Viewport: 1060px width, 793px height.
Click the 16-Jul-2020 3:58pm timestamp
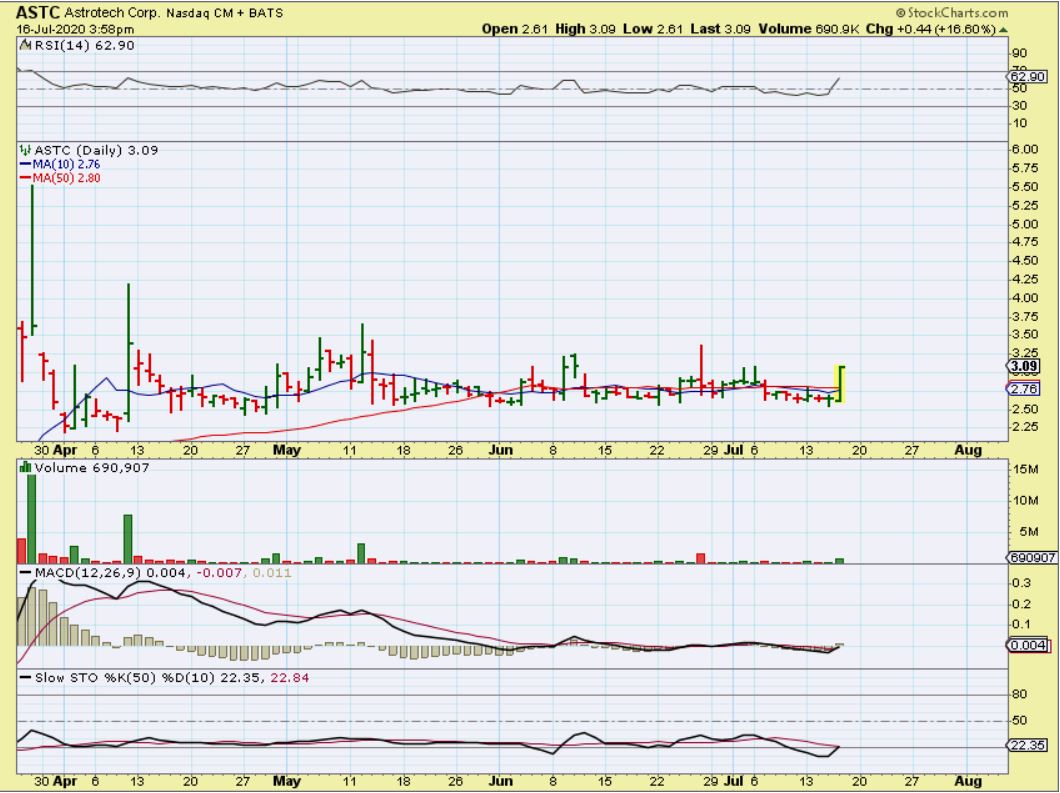pos(75,29)
